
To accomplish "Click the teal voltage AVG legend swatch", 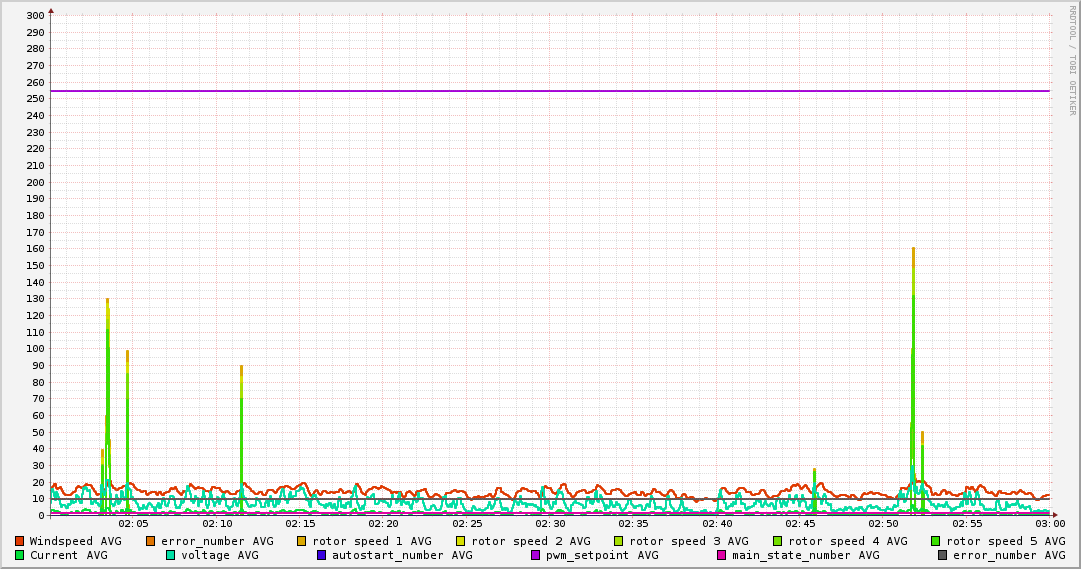I will [x=170, y=555].
